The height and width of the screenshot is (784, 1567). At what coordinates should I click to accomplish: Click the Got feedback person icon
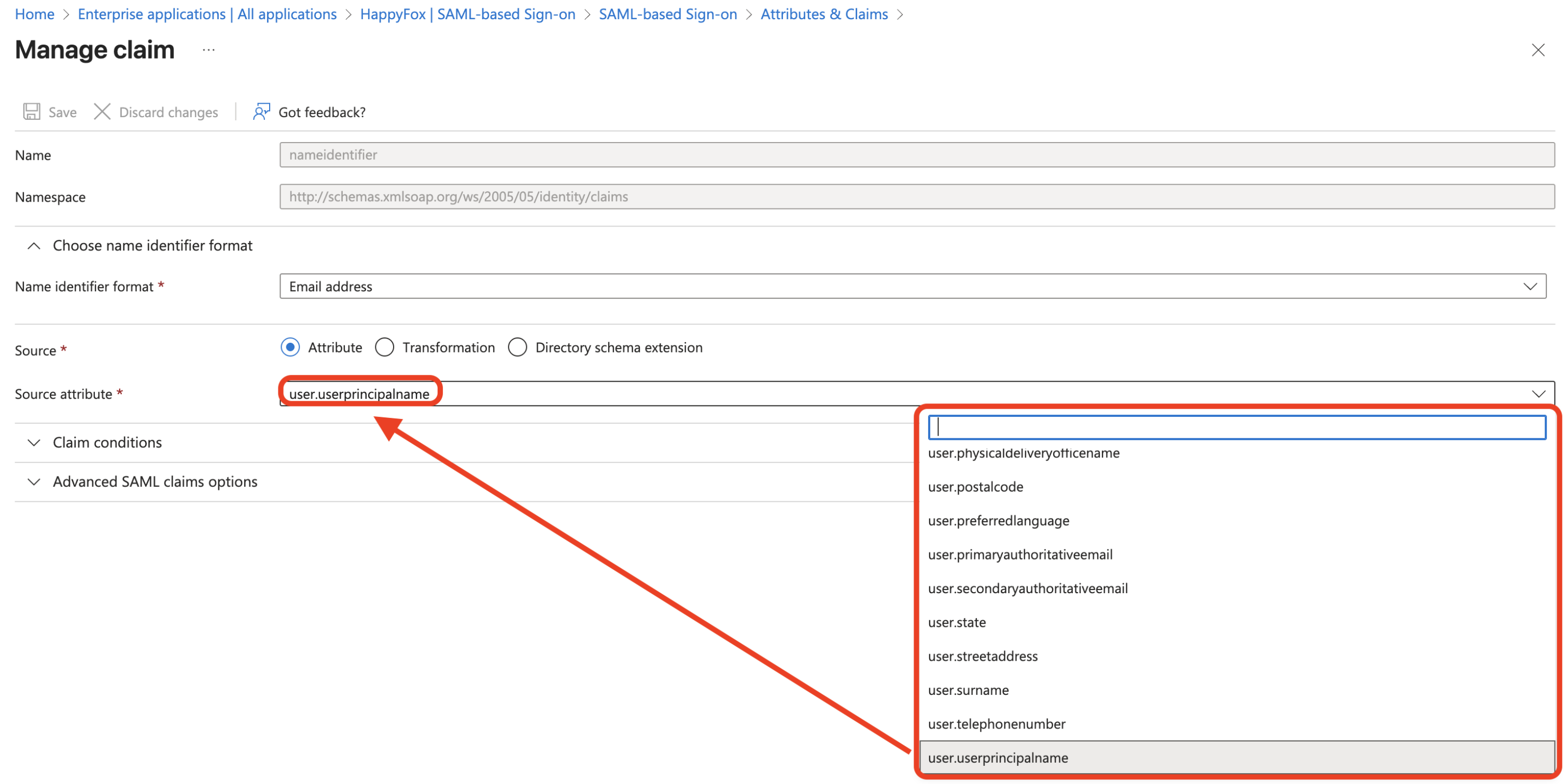[261, 112]
